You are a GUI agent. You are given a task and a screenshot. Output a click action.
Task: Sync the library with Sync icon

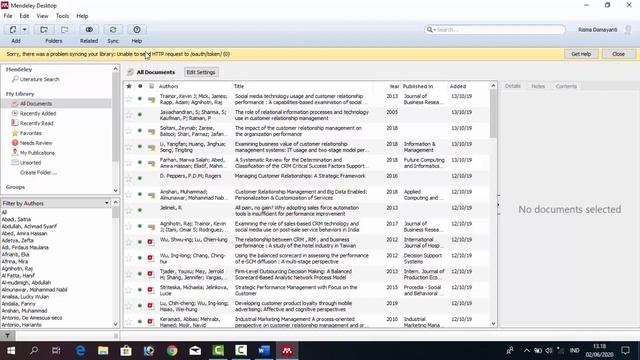click(113, 30)
